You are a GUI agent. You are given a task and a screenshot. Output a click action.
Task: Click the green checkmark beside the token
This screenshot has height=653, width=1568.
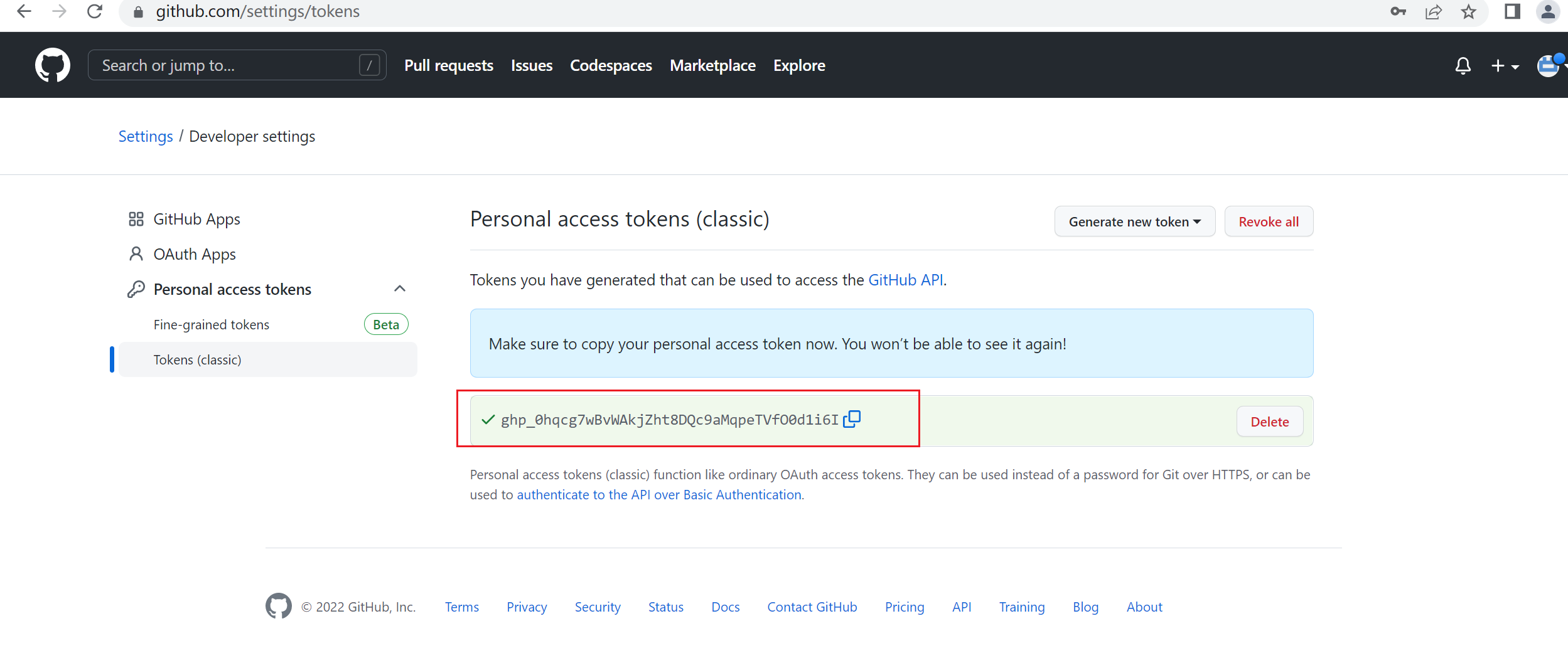(488, 420)
